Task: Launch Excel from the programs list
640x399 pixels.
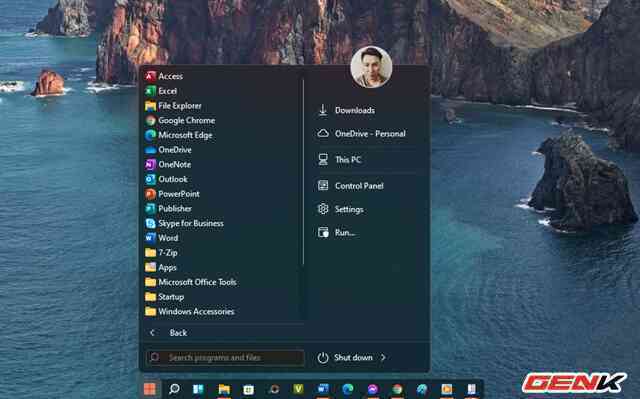Action: [x=161, y=91]
